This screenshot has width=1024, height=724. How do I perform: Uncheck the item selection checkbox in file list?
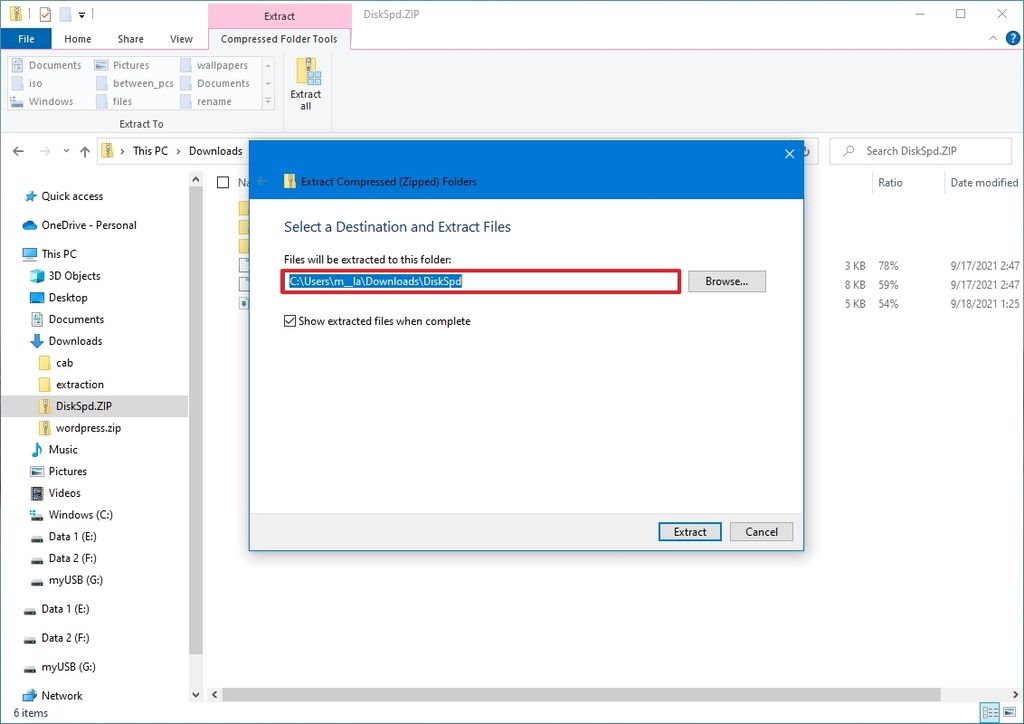click(x=224, y=183)
